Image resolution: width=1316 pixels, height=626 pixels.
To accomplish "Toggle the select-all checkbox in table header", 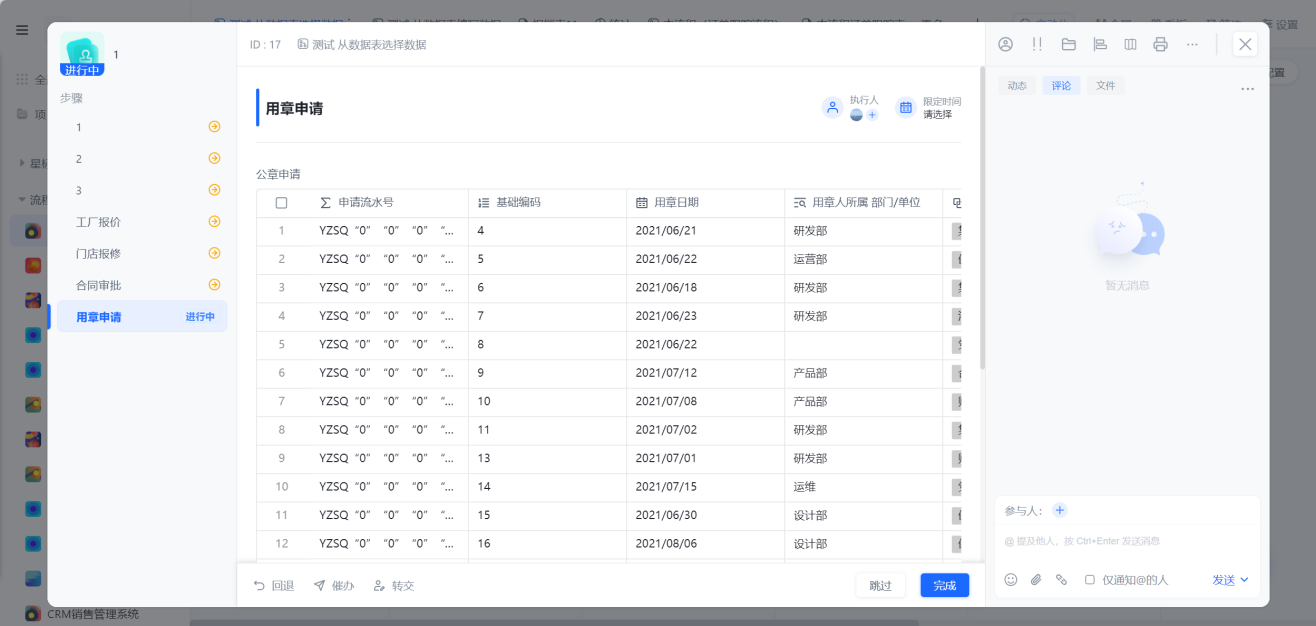I will point(281,203).
